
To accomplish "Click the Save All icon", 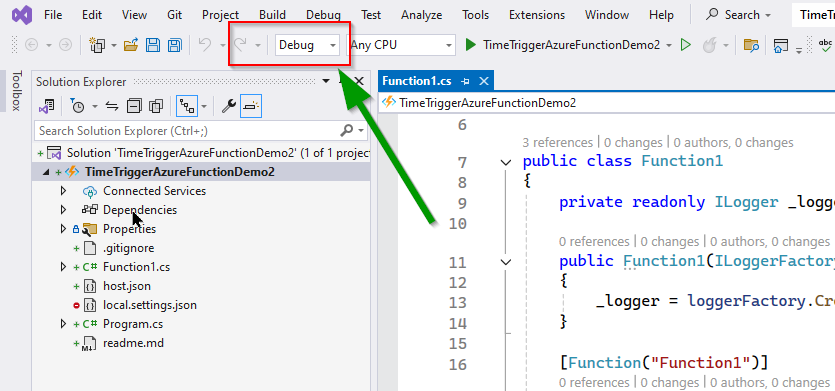I will tap(174, 45).
